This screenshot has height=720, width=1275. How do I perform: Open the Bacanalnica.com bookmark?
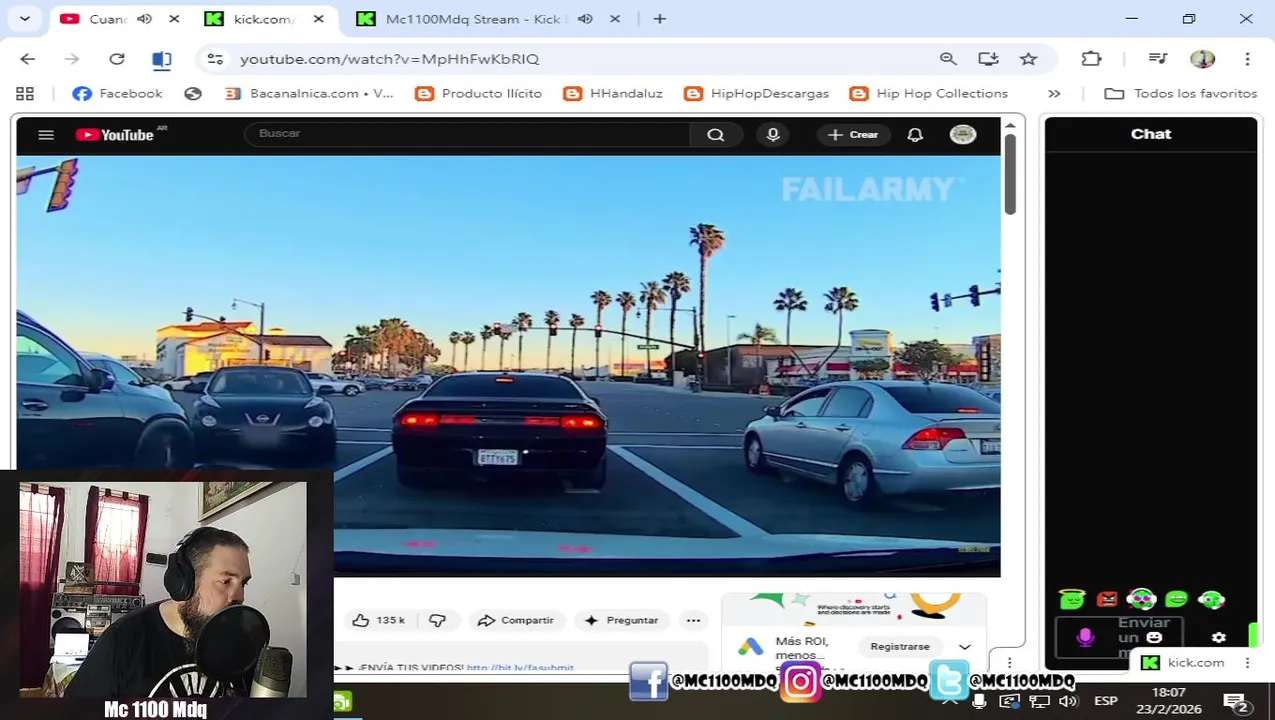(x=309, y=93)
